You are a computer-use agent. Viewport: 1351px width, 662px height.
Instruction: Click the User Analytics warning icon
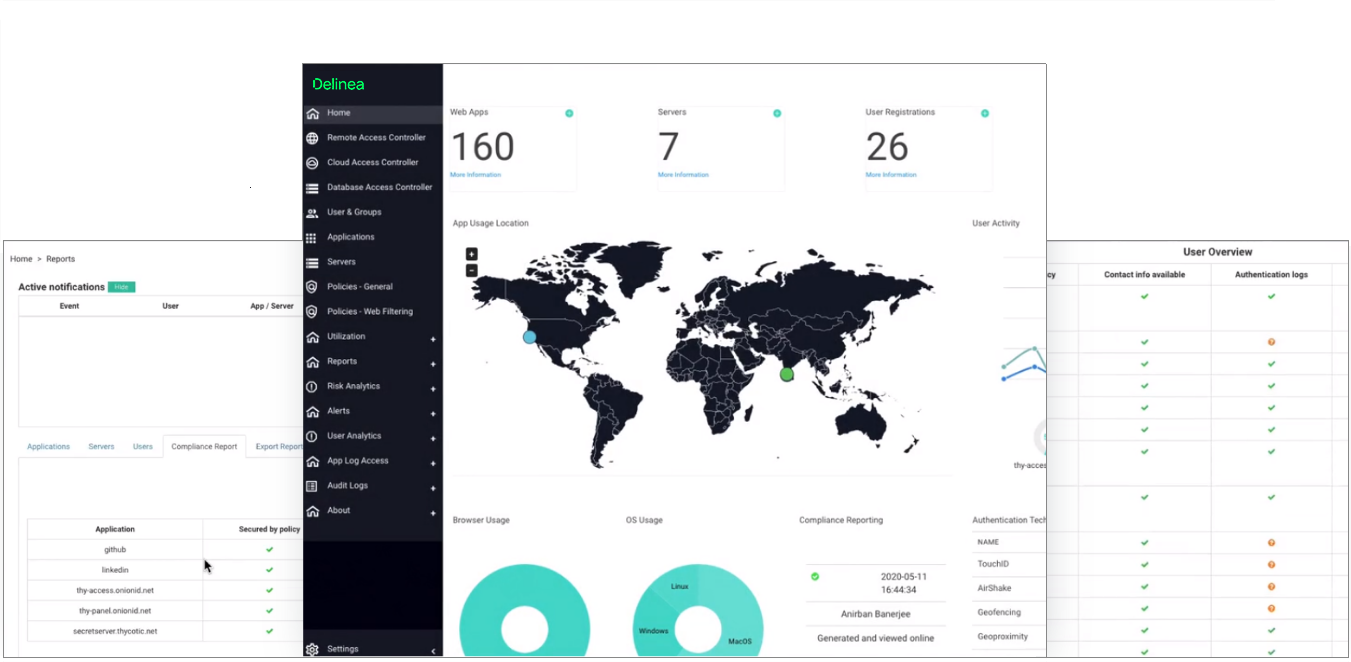(x=313, y=436)
